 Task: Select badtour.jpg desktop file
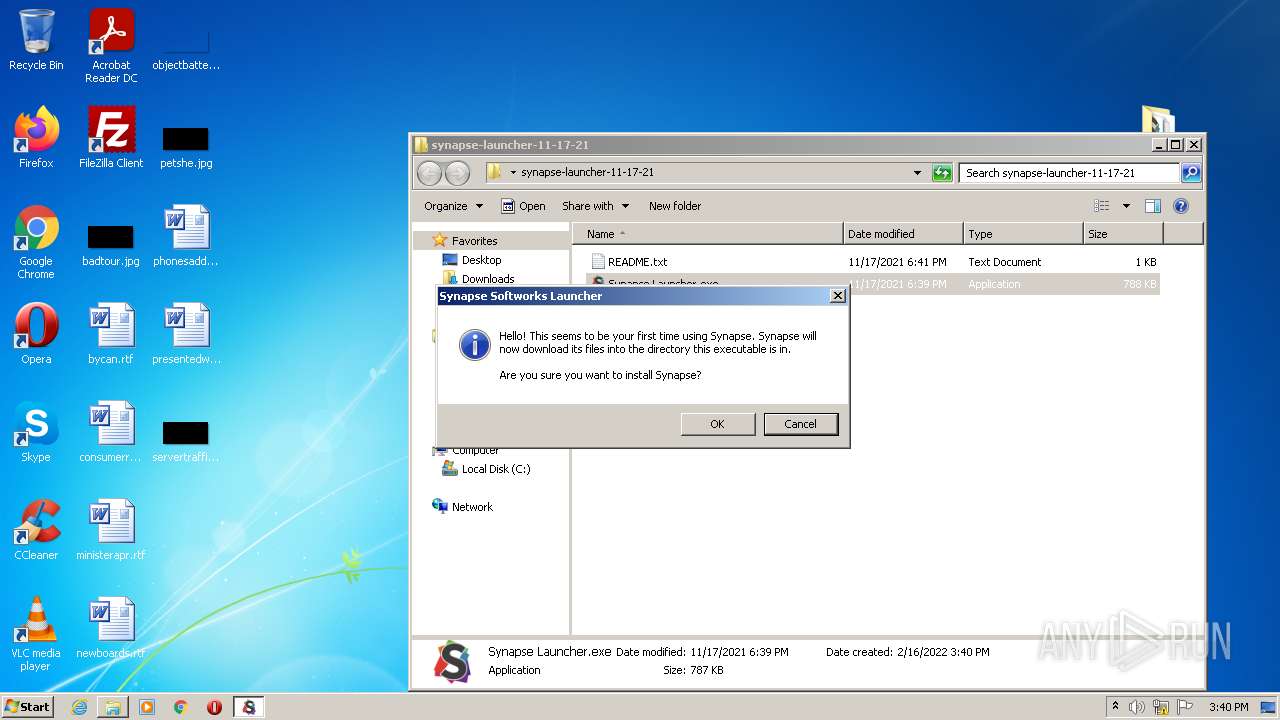[111, 244]
